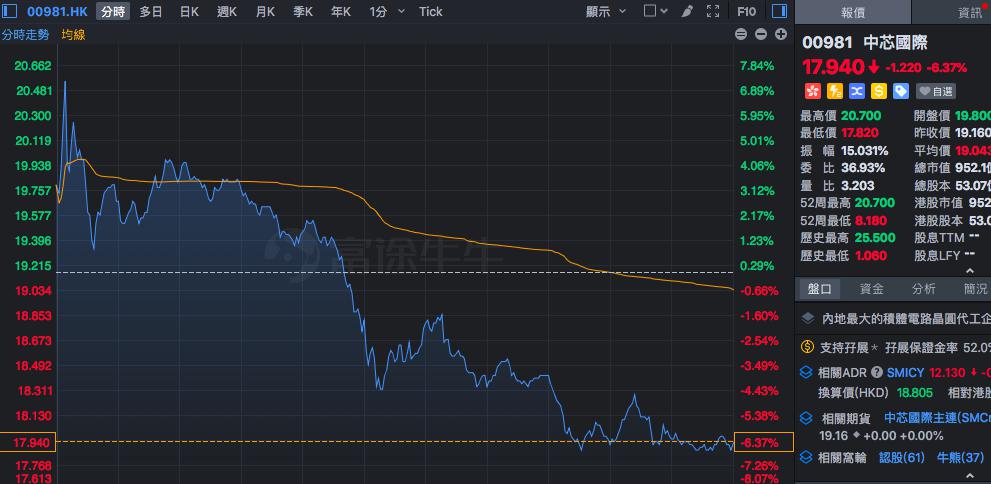Reset chart zoom with equals icon
The width and height of the screenshot is (991, 484).
point(741,34)
